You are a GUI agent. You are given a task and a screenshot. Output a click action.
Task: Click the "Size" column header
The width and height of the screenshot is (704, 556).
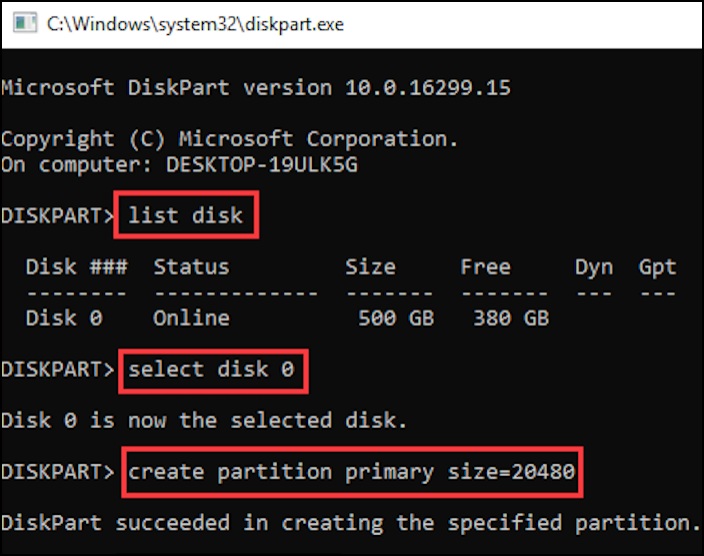(370, 267)
